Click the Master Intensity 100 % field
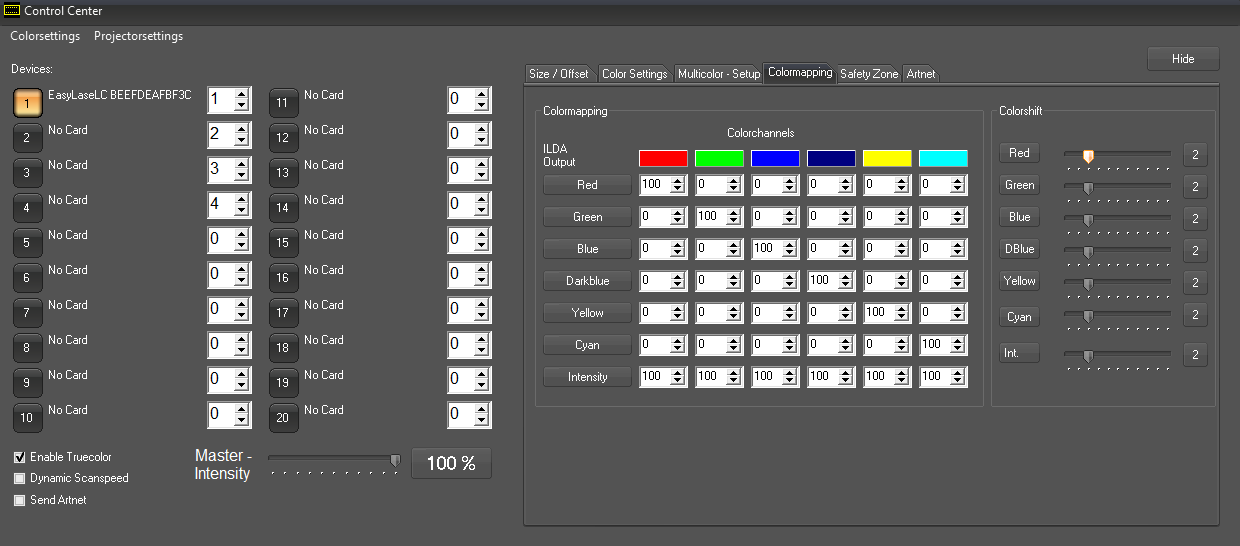Screen dimensions: 1240x546 451,463
